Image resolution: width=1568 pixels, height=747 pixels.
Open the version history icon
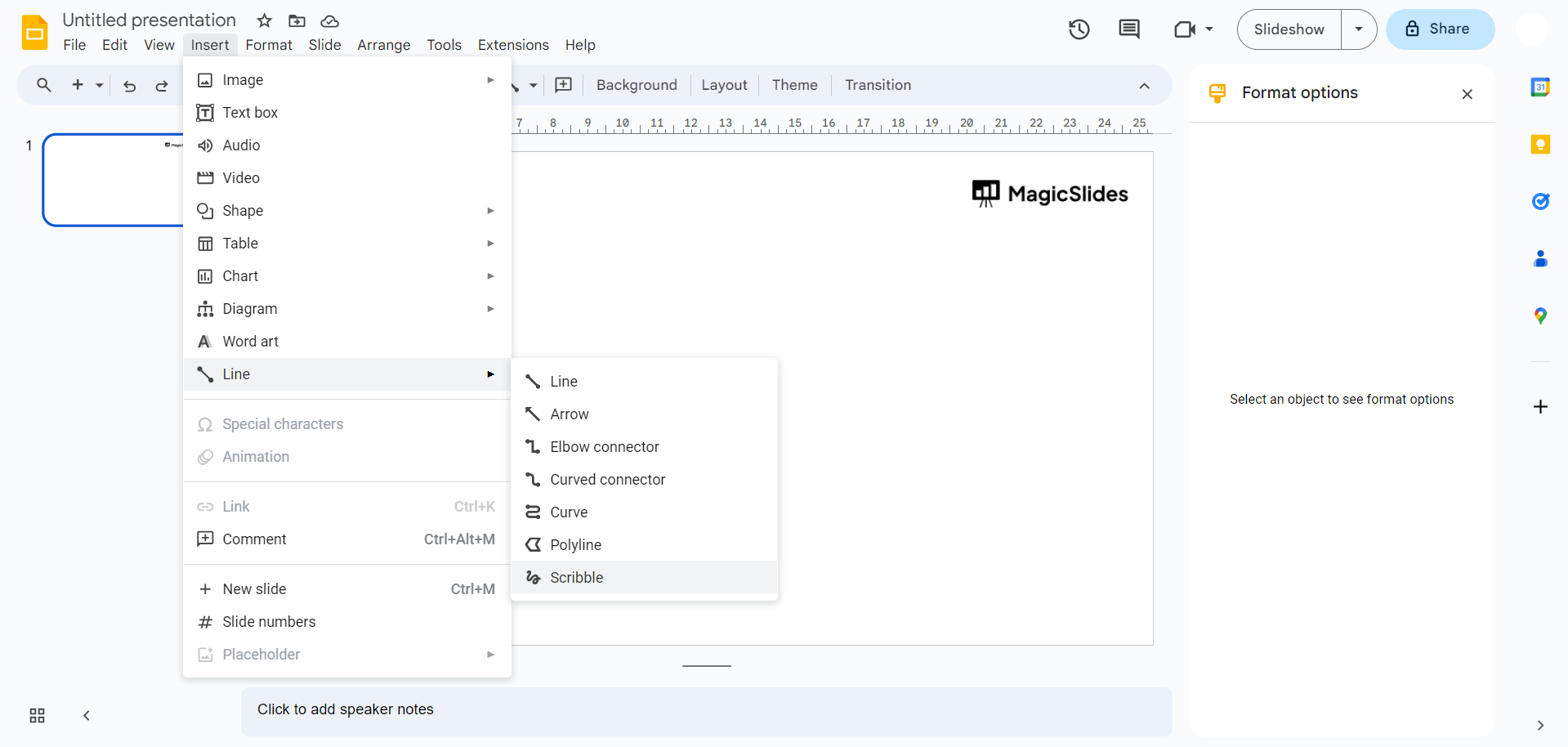click(x=1079, y=29)
